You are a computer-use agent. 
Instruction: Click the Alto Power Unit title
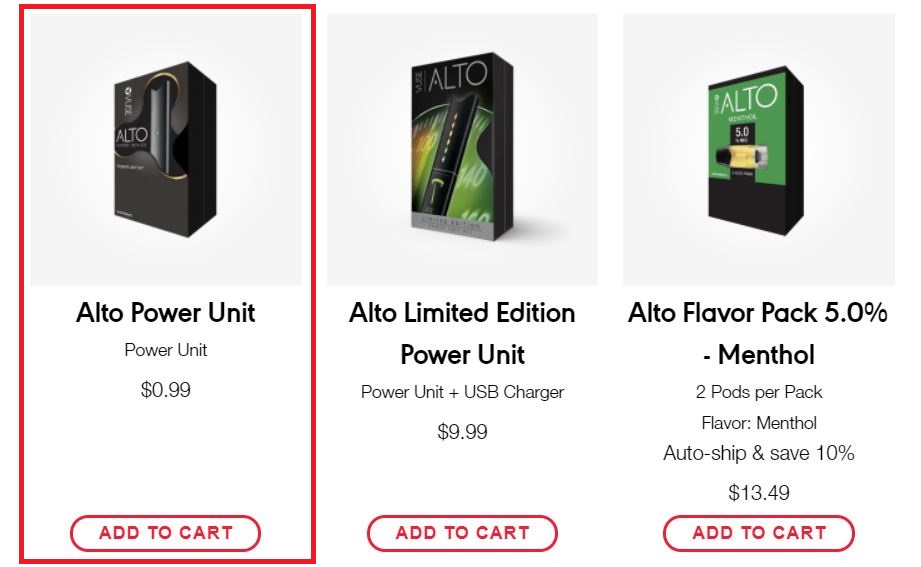click(166, 313)
